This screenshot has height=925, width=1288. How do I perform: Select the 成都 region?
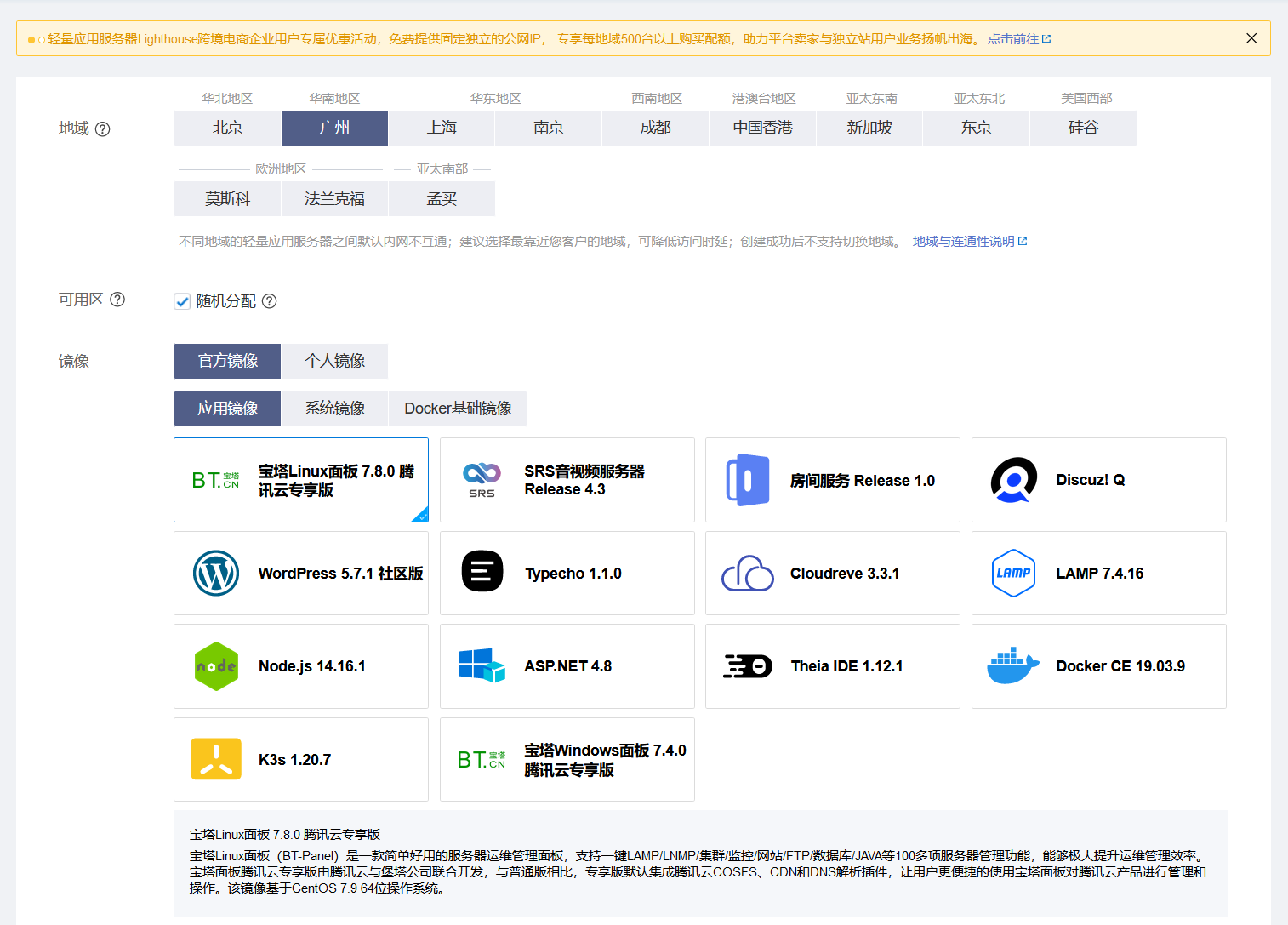pyautogui.click(x=656, y=128)
